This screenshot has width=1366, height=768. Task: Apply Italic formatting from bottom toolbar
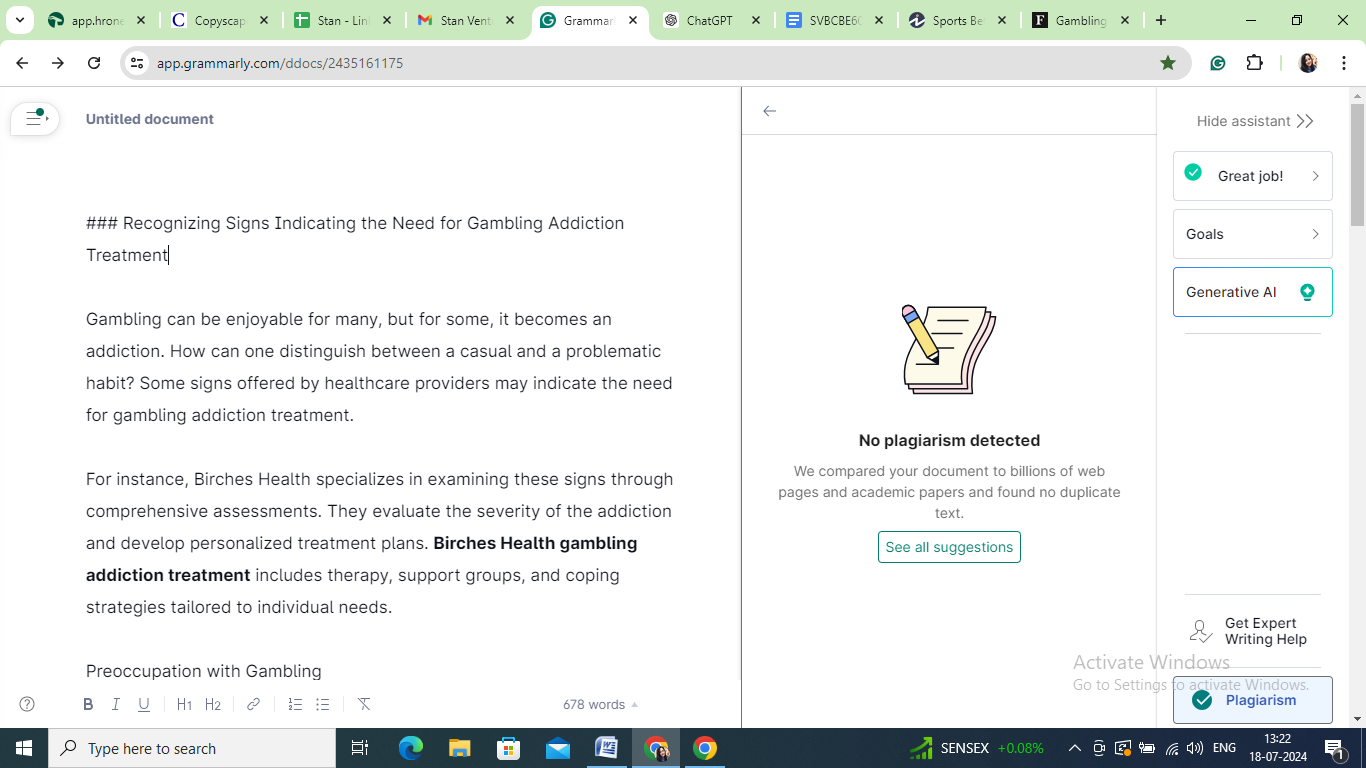click(x=116, y=704)
